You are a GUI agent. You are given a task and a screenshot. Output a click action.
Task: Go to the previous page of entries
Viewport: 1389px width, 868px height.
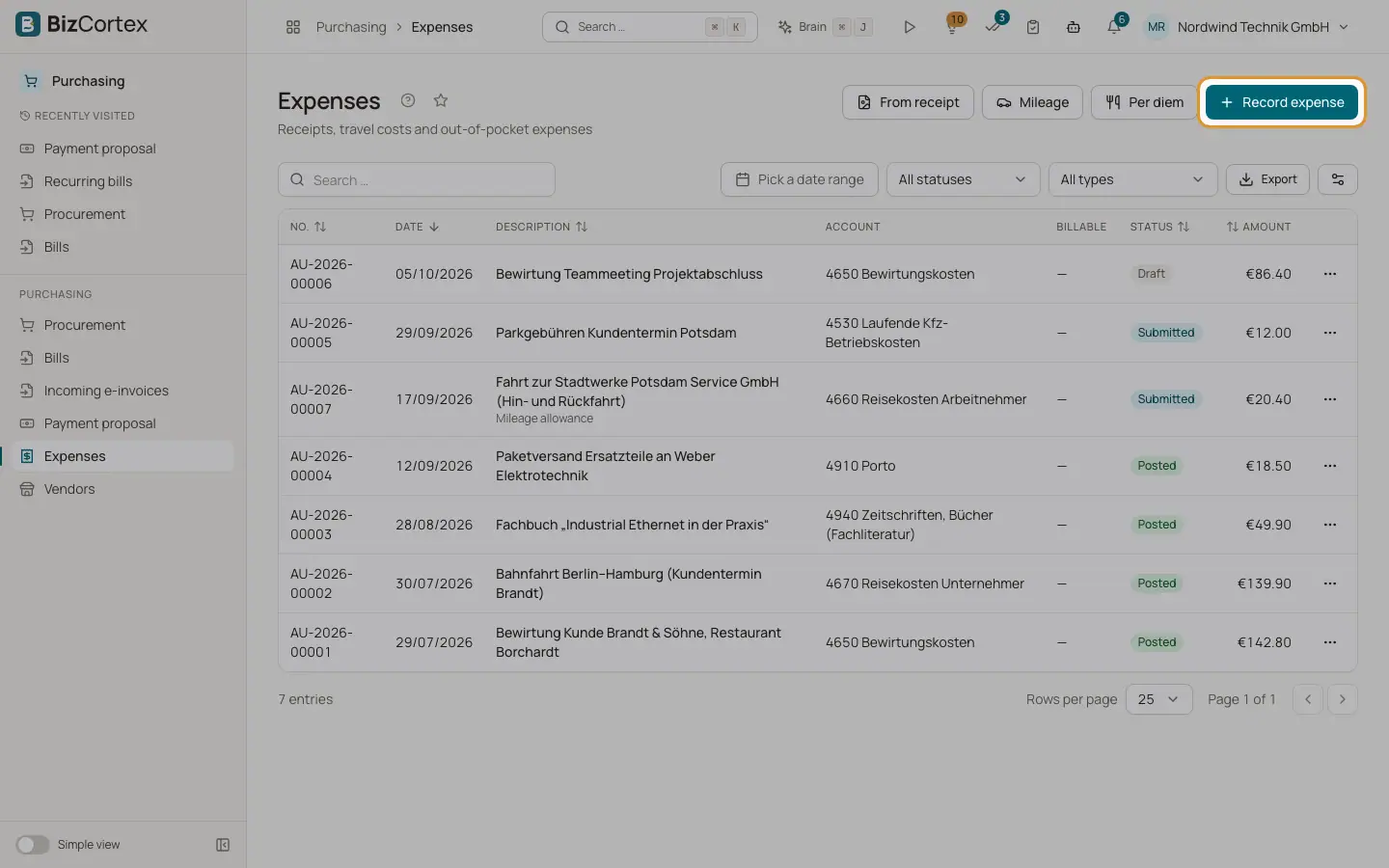point(1308,699)
